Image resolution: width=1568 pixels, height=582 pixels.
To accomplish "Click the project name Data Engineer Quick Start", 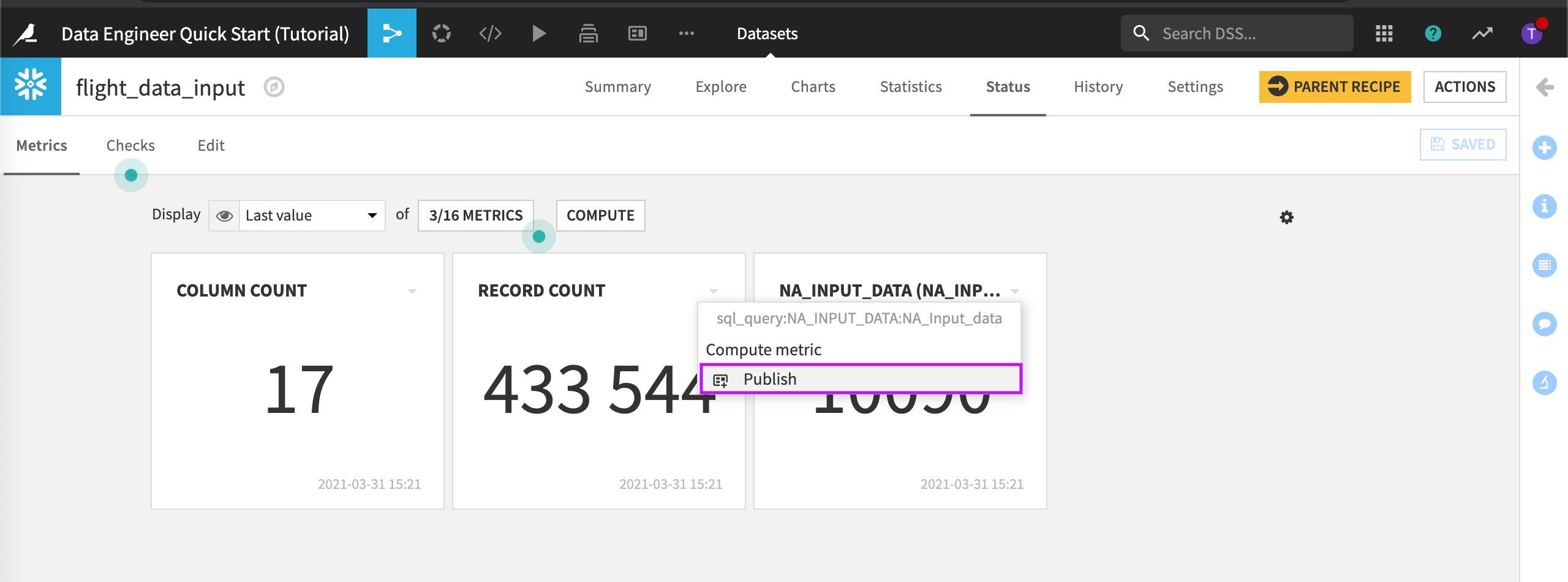I will 205,33.
